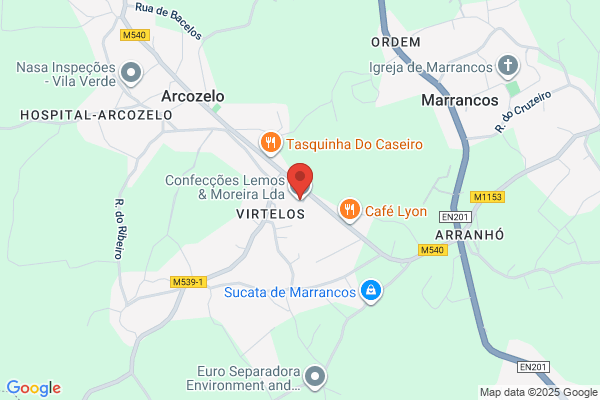
Task: Select the Igreja de Marrancos church icon
Action: click(x=508, y=66)
